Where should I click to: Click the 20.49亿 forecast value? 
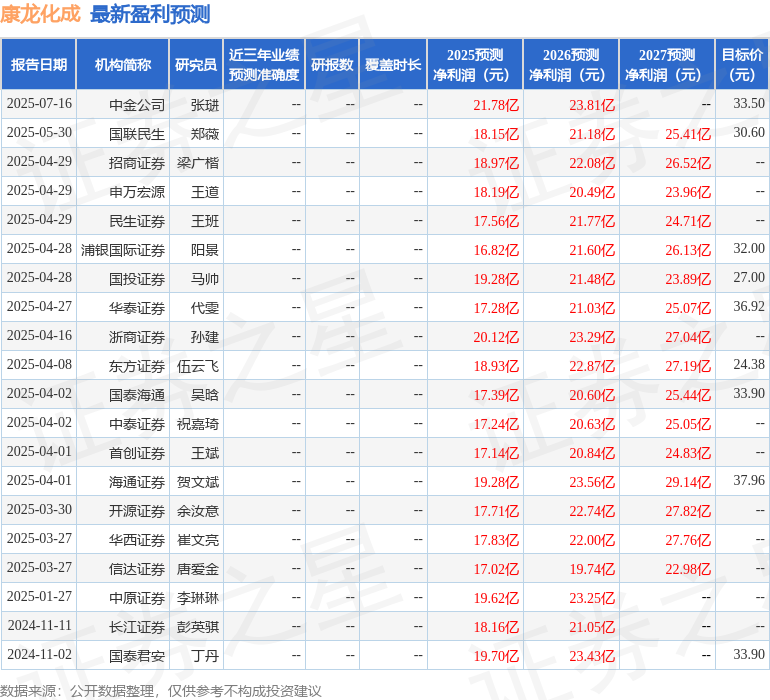point(592,192)
